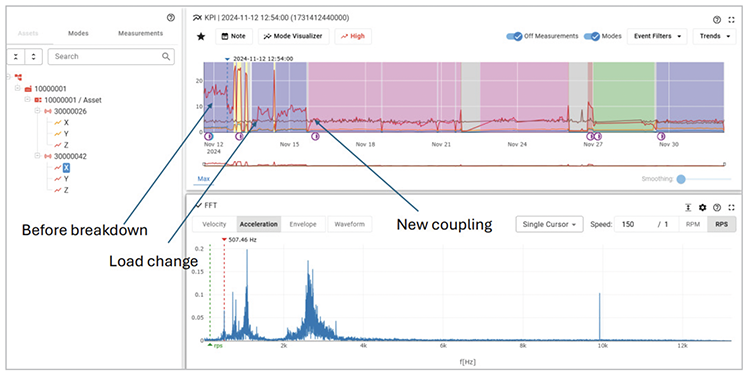The image size is (750, 375).
Task: Select RPM speed unit
Action: 693,224
